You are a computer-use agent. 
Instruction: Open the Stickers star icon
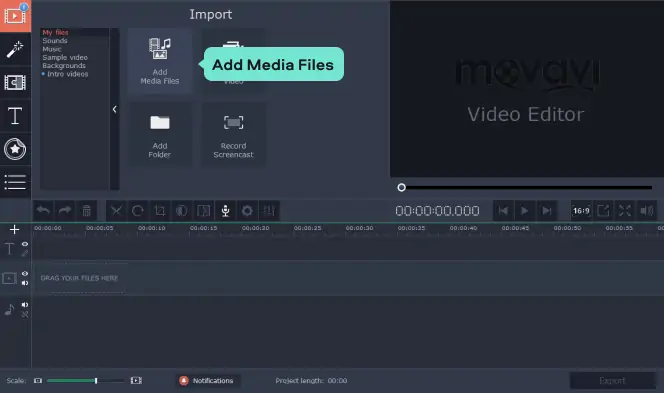15,149
